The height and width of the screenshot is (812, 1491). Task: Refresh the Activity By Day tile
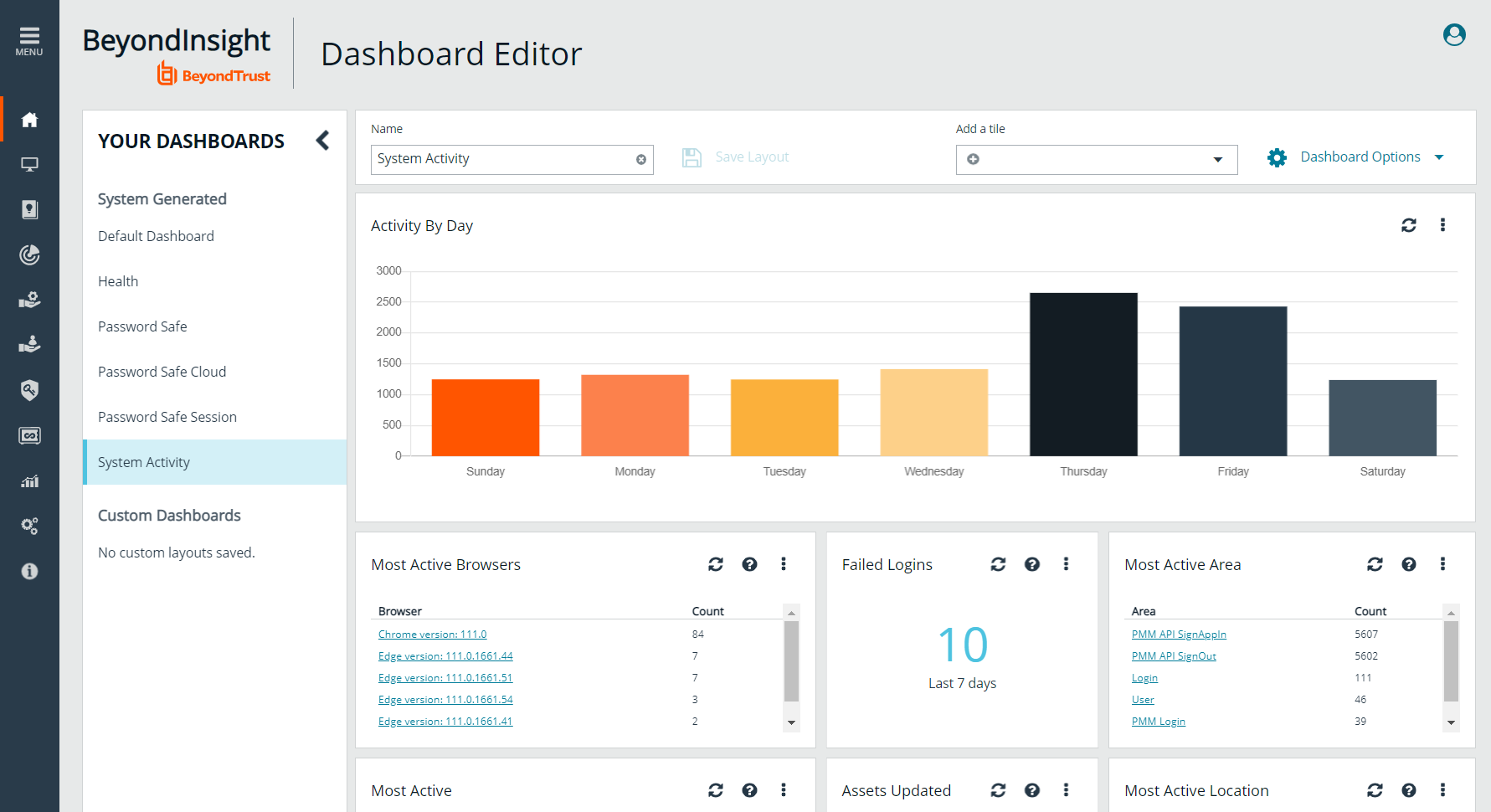1409,225
